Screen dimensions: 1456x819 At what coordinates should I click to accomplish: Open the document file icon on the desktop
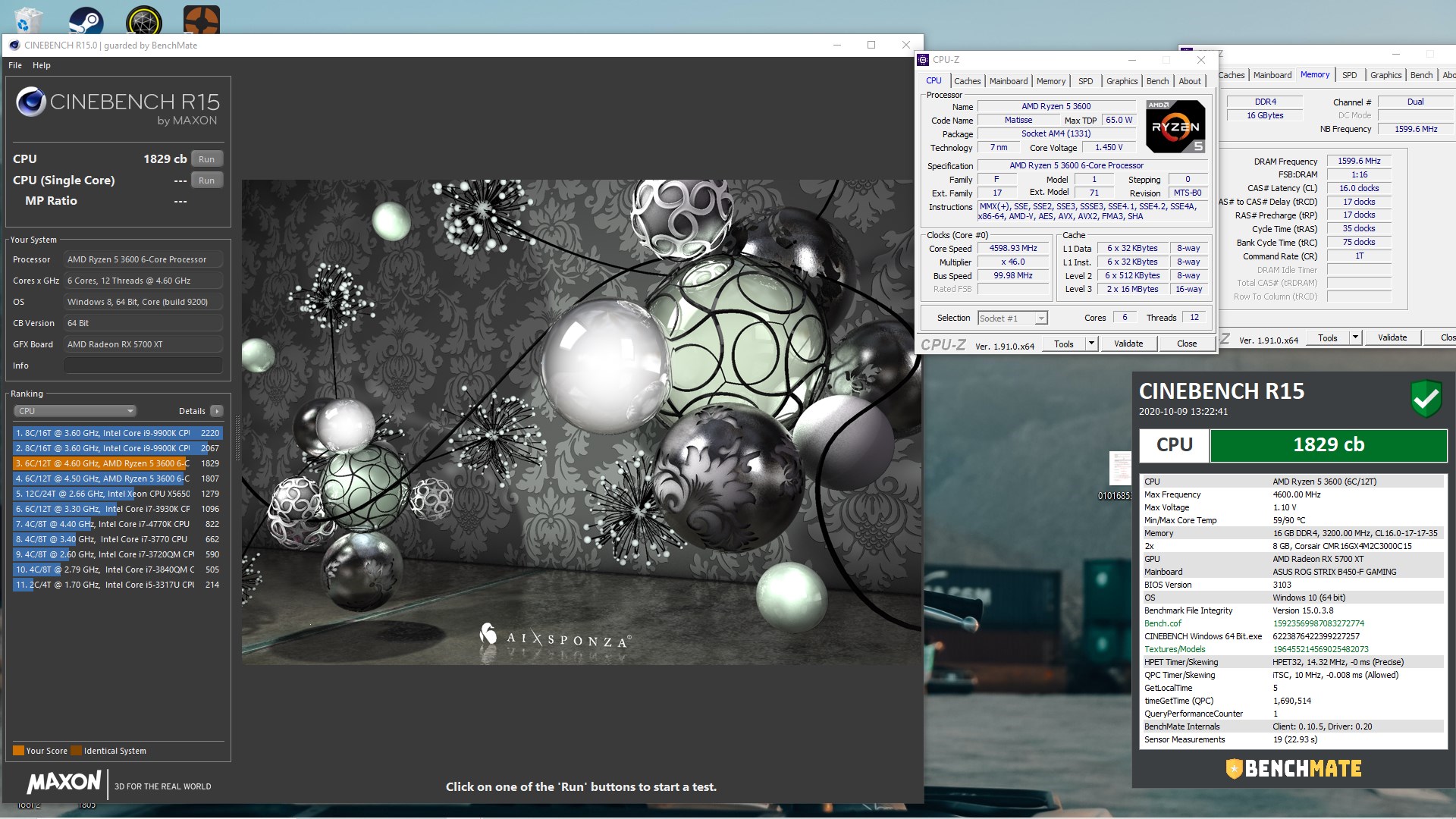point(1120,468)
